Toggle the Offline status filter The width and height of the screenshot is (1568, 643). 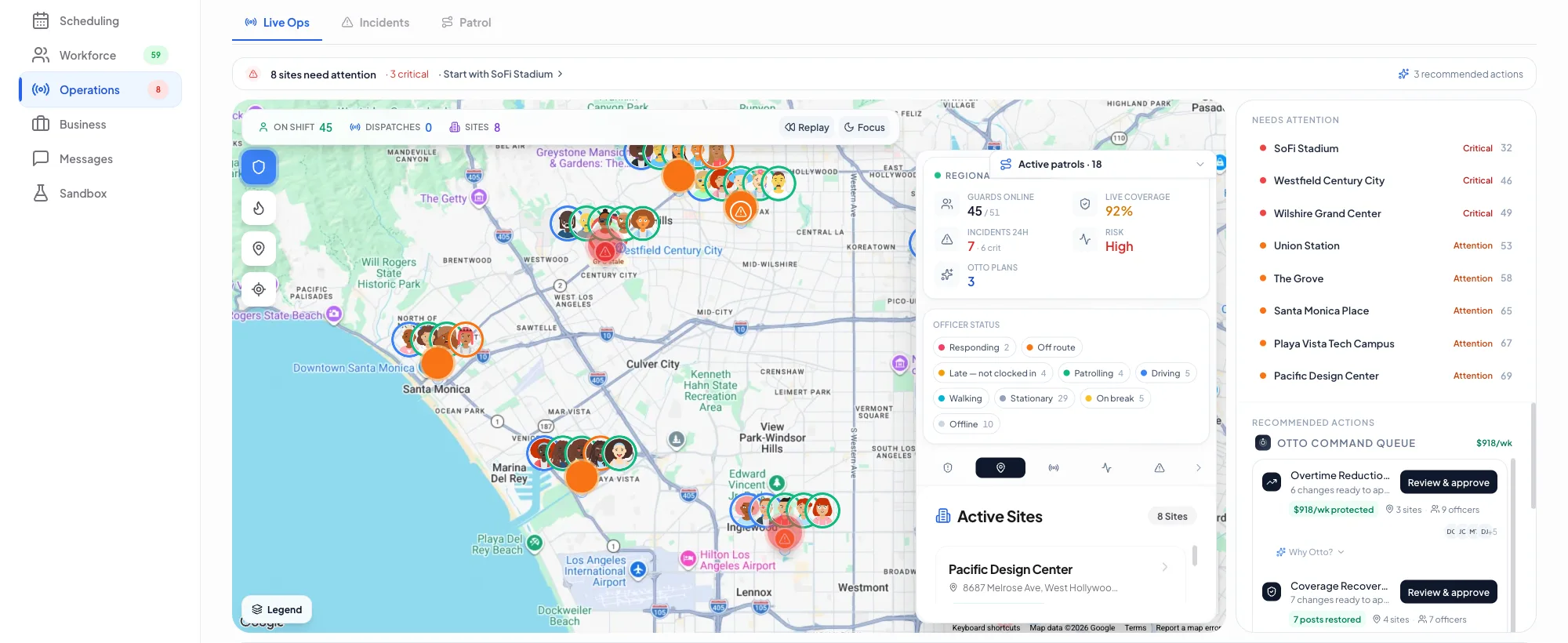click(x=966, y=424)
